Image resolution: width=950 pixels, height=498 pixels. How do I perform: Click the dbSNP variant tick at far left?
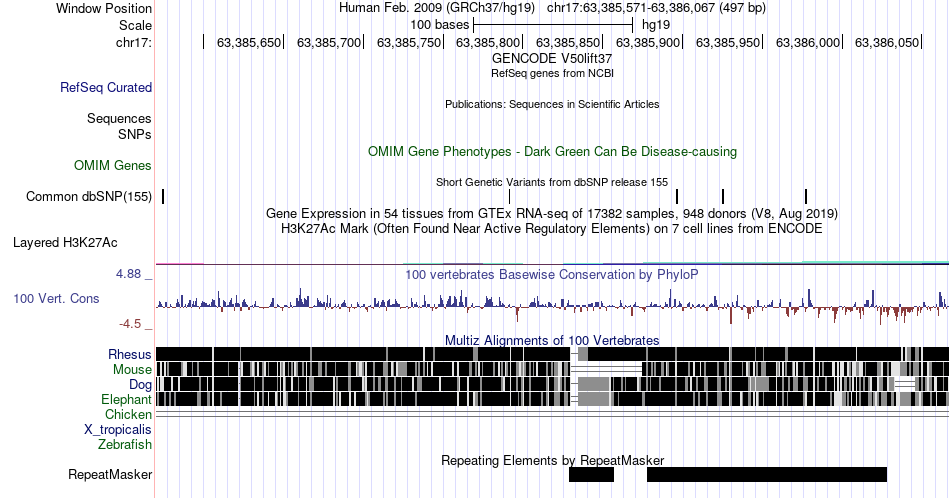(x=163, y=196)
